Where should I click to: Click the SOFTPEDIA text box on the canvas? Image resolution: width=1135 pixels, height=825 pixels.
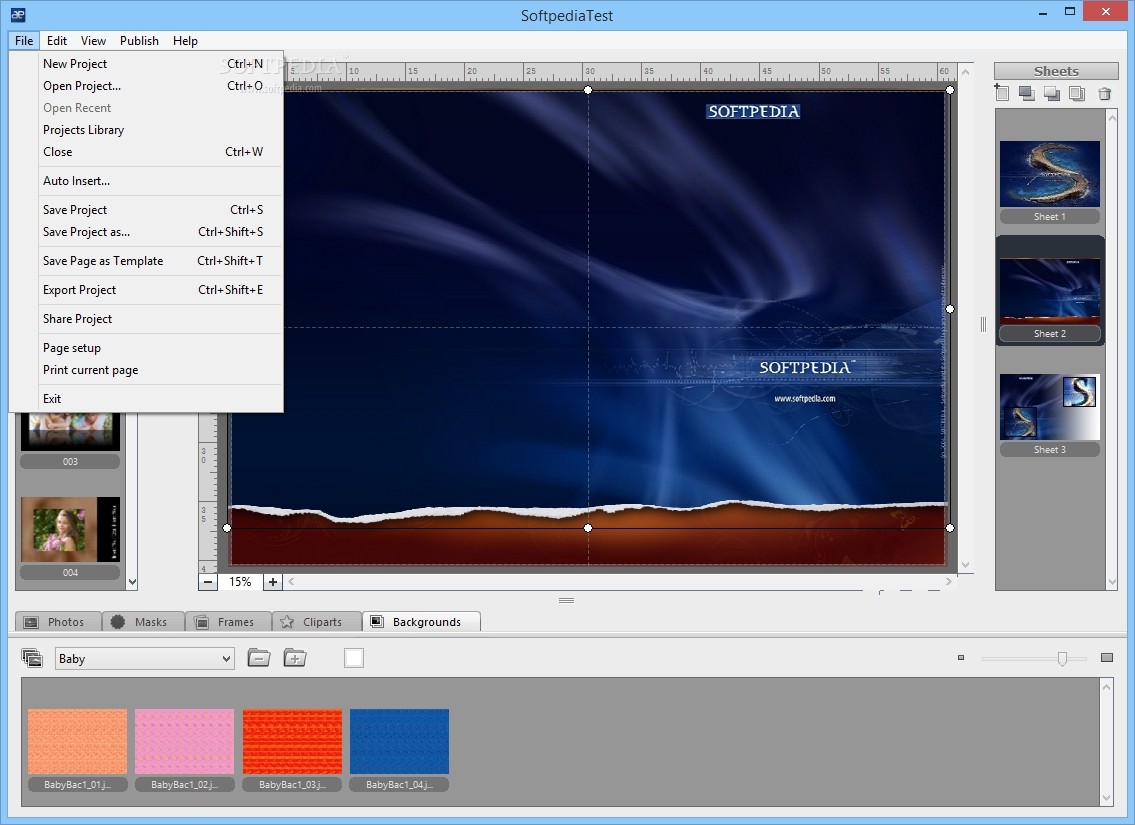(x=753, y=111)
